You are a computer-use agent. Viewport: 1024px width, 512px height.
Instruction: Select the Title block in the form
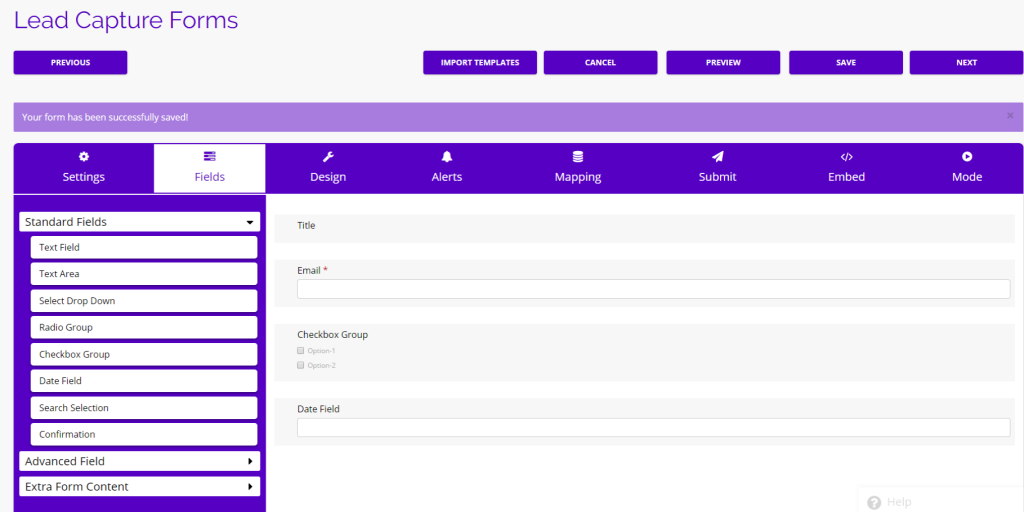click(645, 229)
